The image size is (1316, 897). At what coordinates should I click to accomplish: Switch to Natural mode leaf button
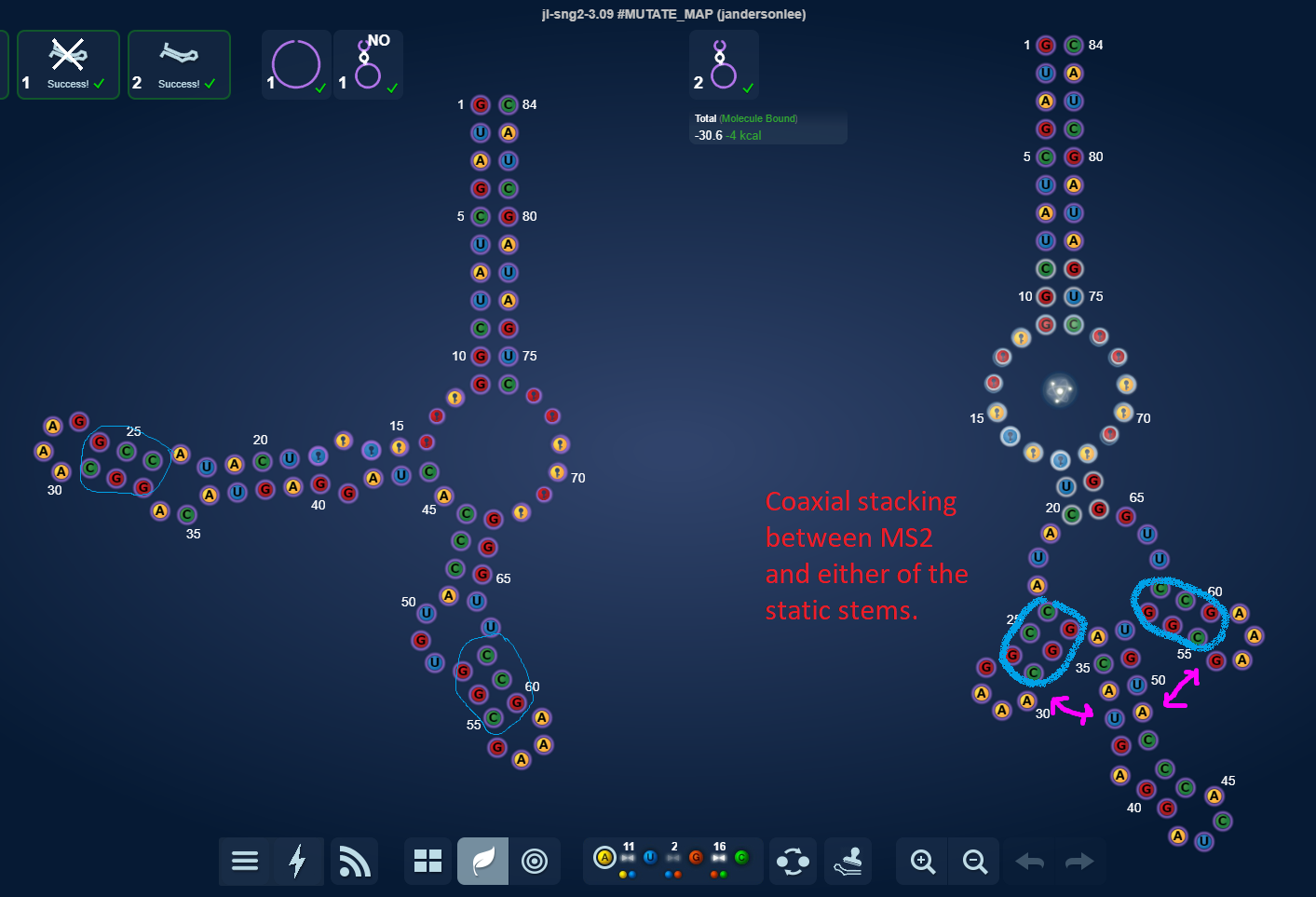tap(482, 861)
